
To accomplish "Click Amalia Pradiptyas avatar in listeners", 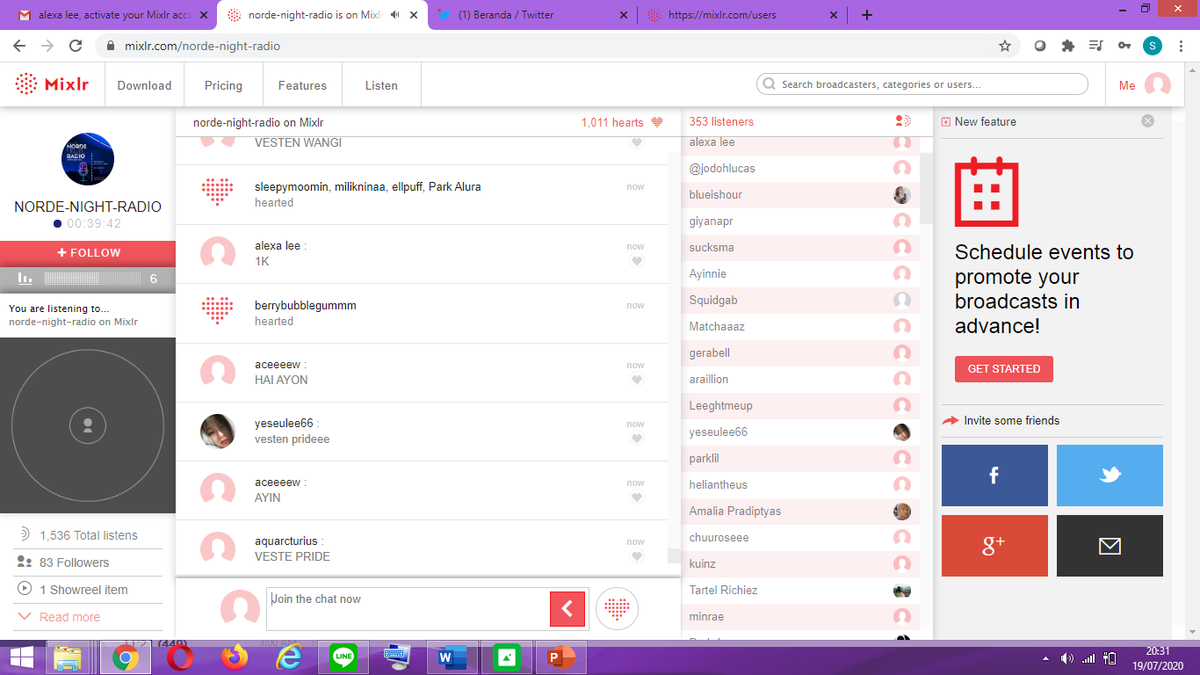I will [x=901, y=511].
